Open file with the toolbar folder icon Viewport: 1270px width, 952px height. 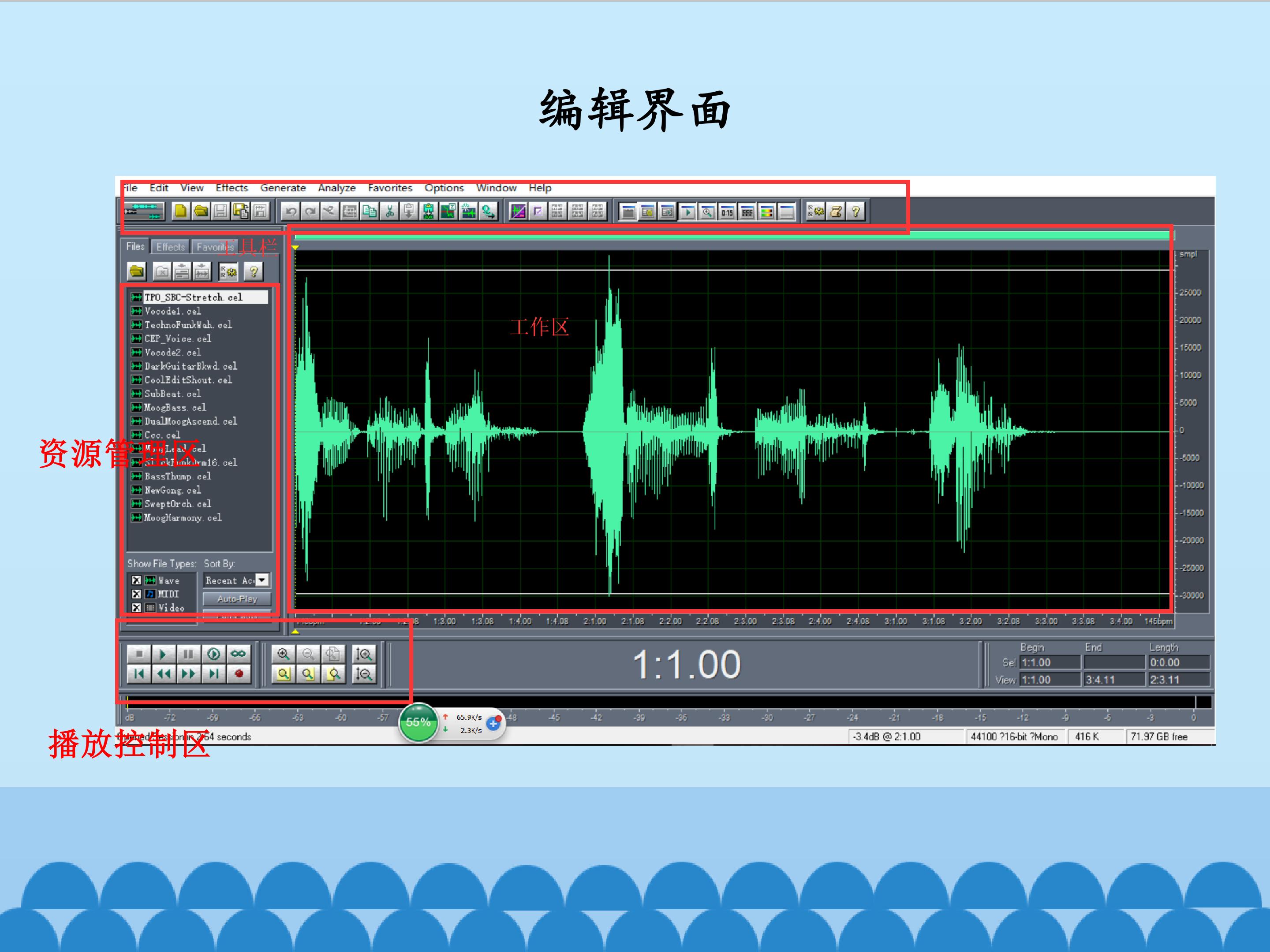pos(200,211)
